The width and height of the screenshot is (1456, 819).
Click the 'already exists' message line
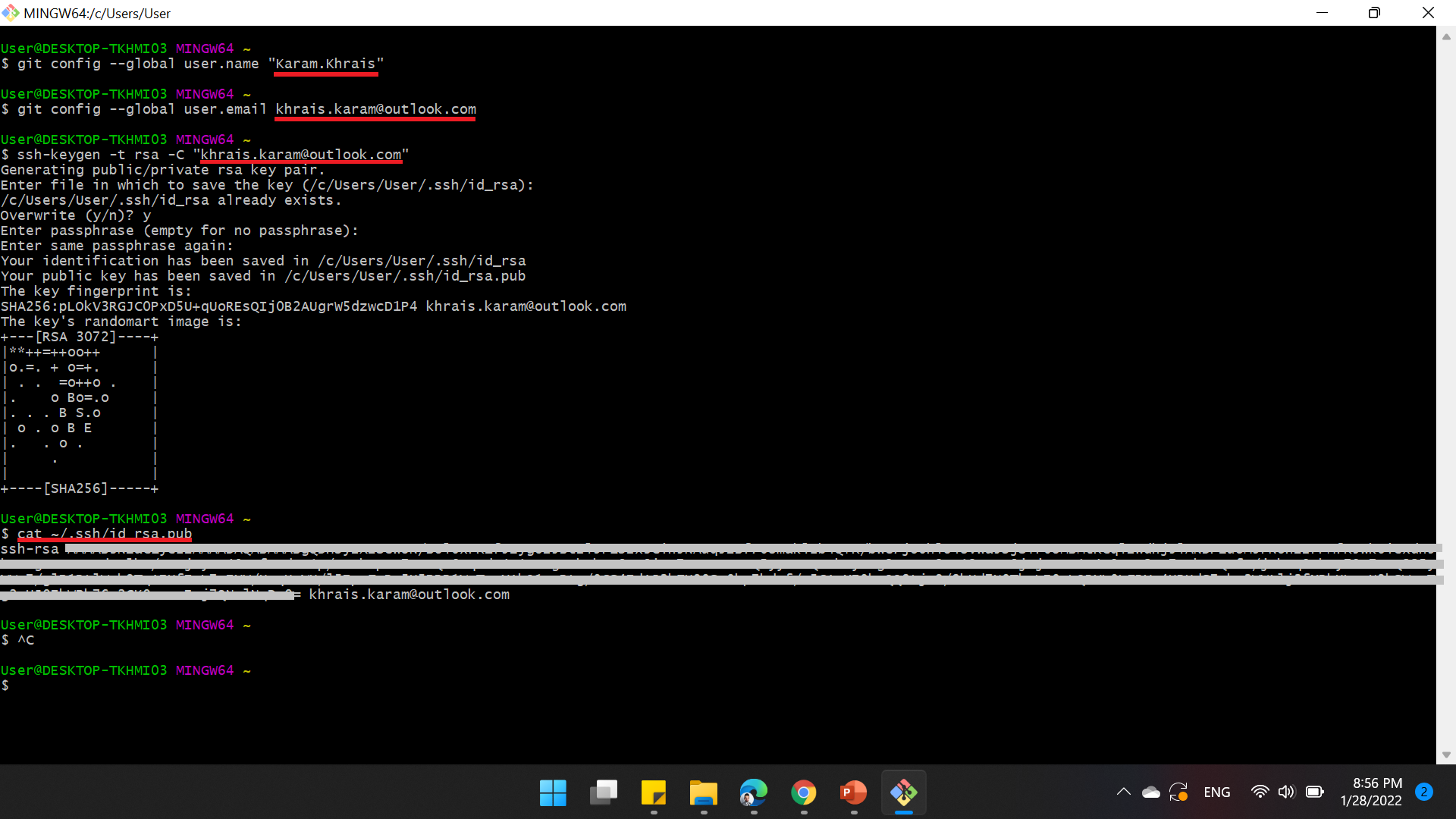171,200
